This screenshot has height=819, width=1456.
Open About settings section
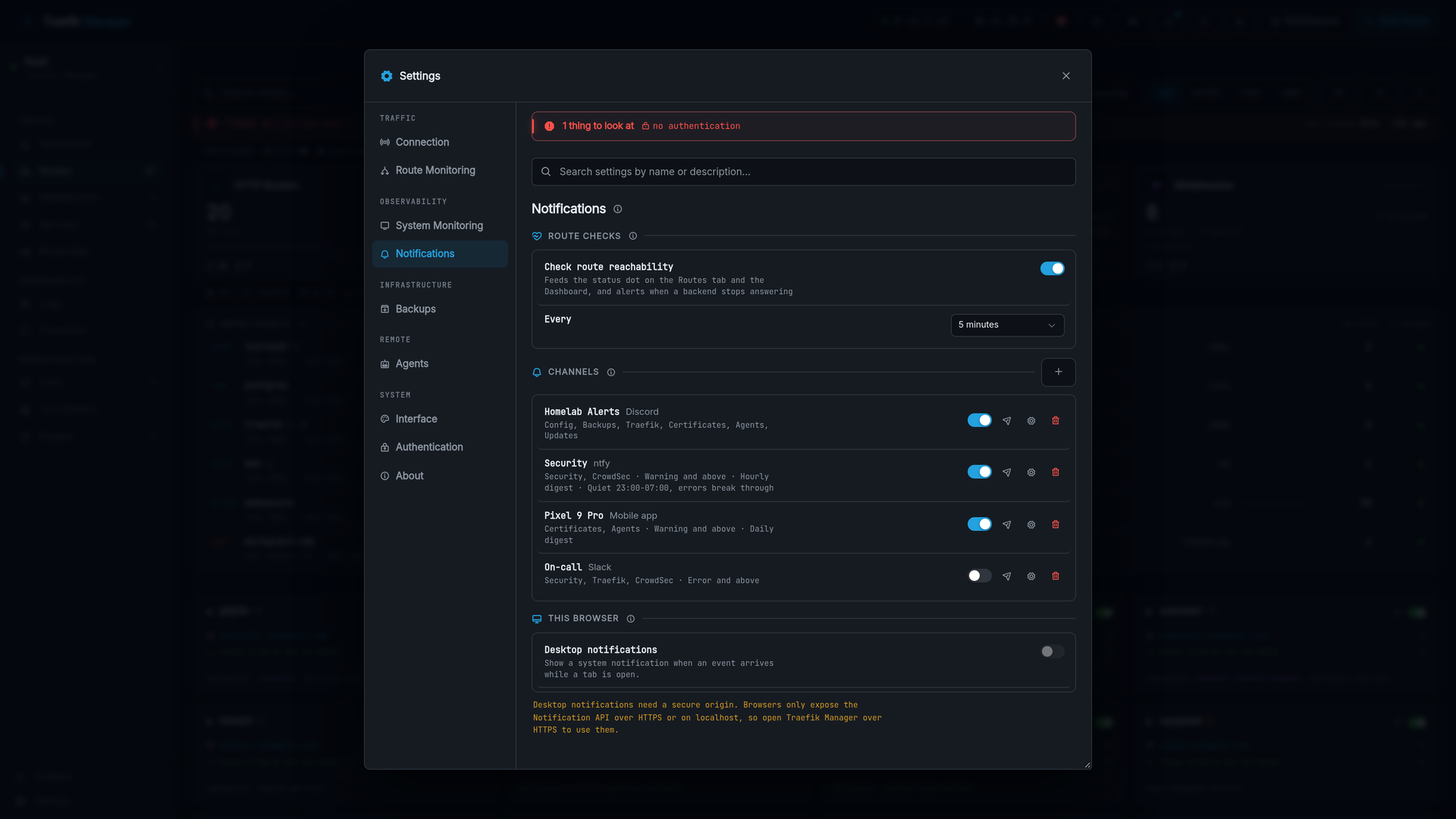pos(440,476)
